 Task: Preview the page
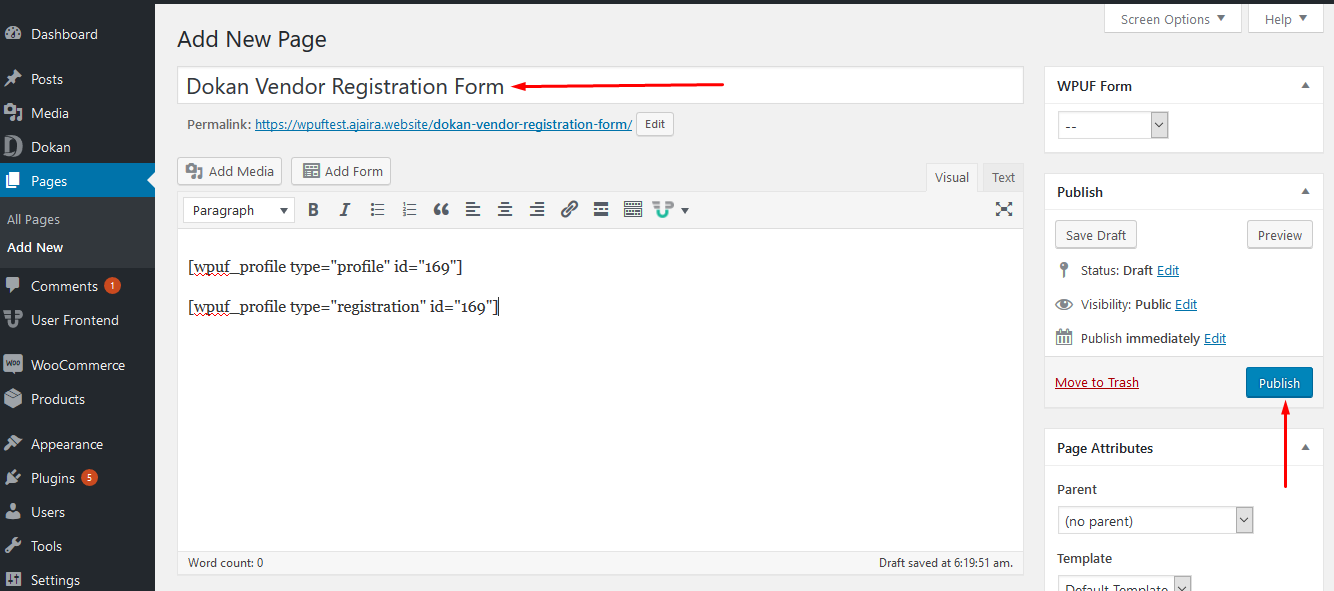point(1280,235)
